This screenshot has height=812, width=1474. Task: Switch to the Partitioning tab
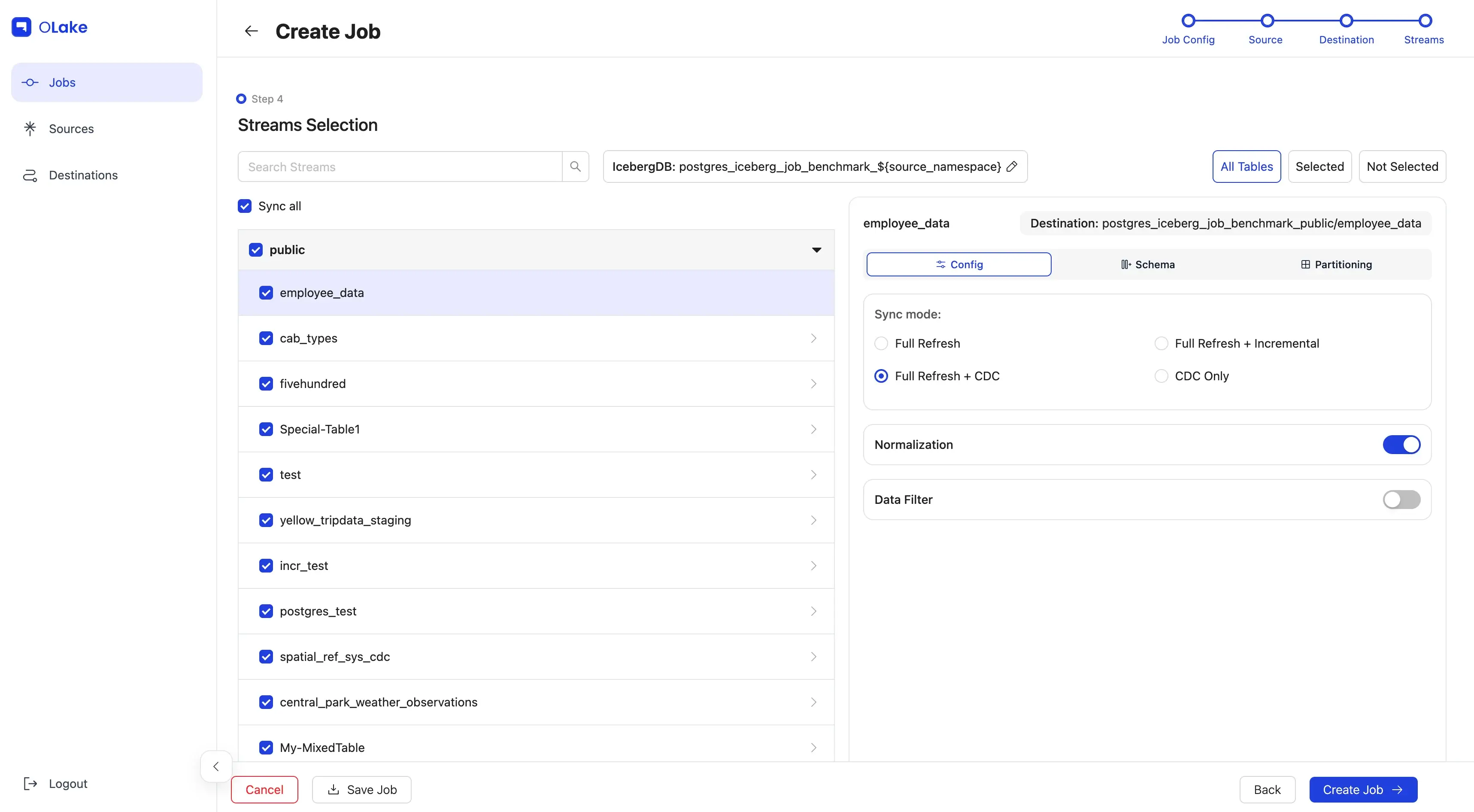tap(1336, 264)
